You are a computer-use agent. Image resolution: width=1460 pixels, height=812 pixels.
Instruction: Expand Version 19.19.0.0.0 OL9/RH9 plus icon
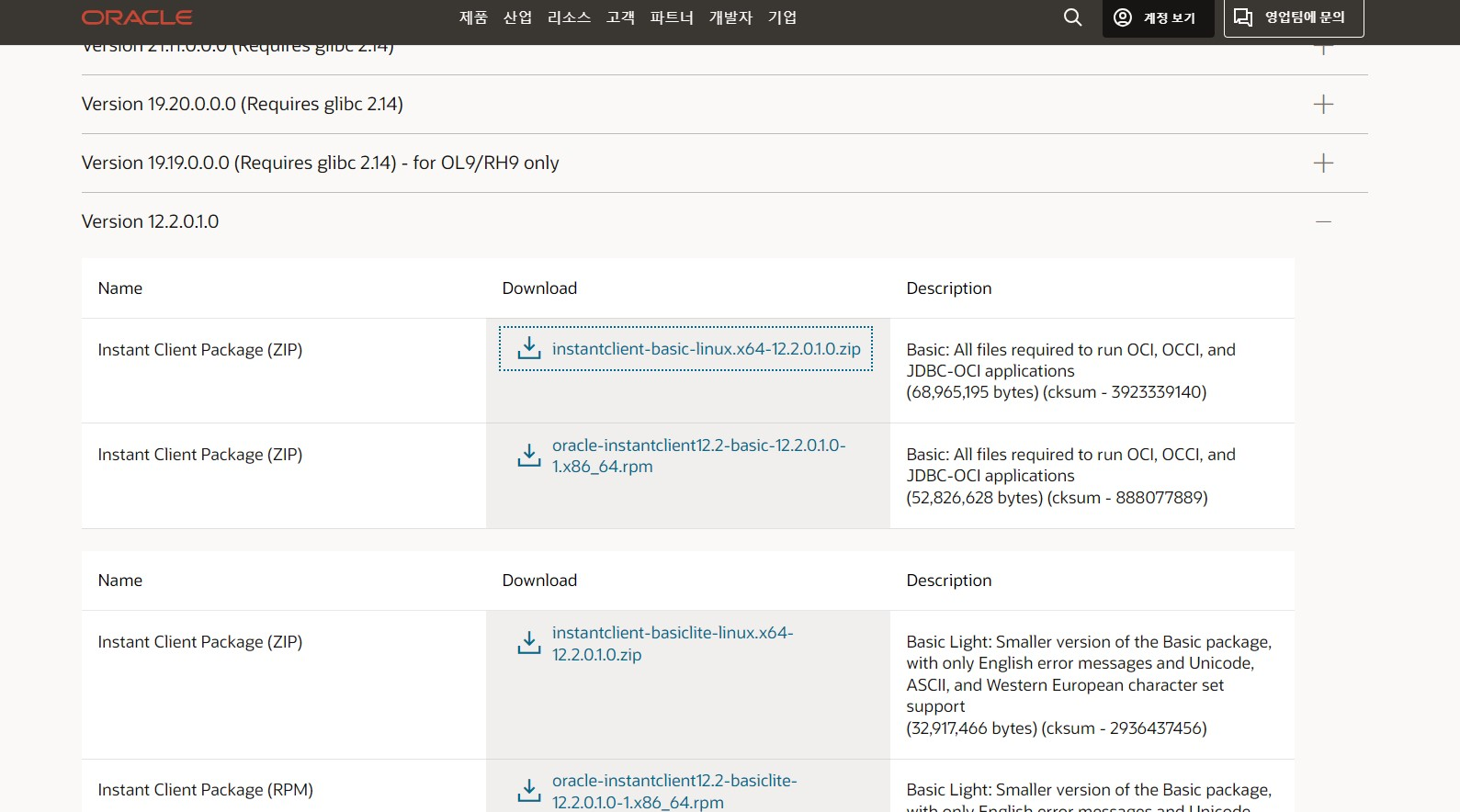point(1323,163)
